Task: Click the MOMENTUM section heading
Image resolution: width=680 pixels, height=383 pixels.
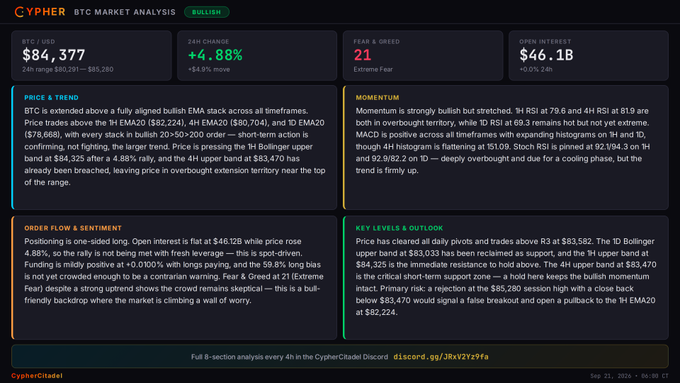Action: [377, 98]
